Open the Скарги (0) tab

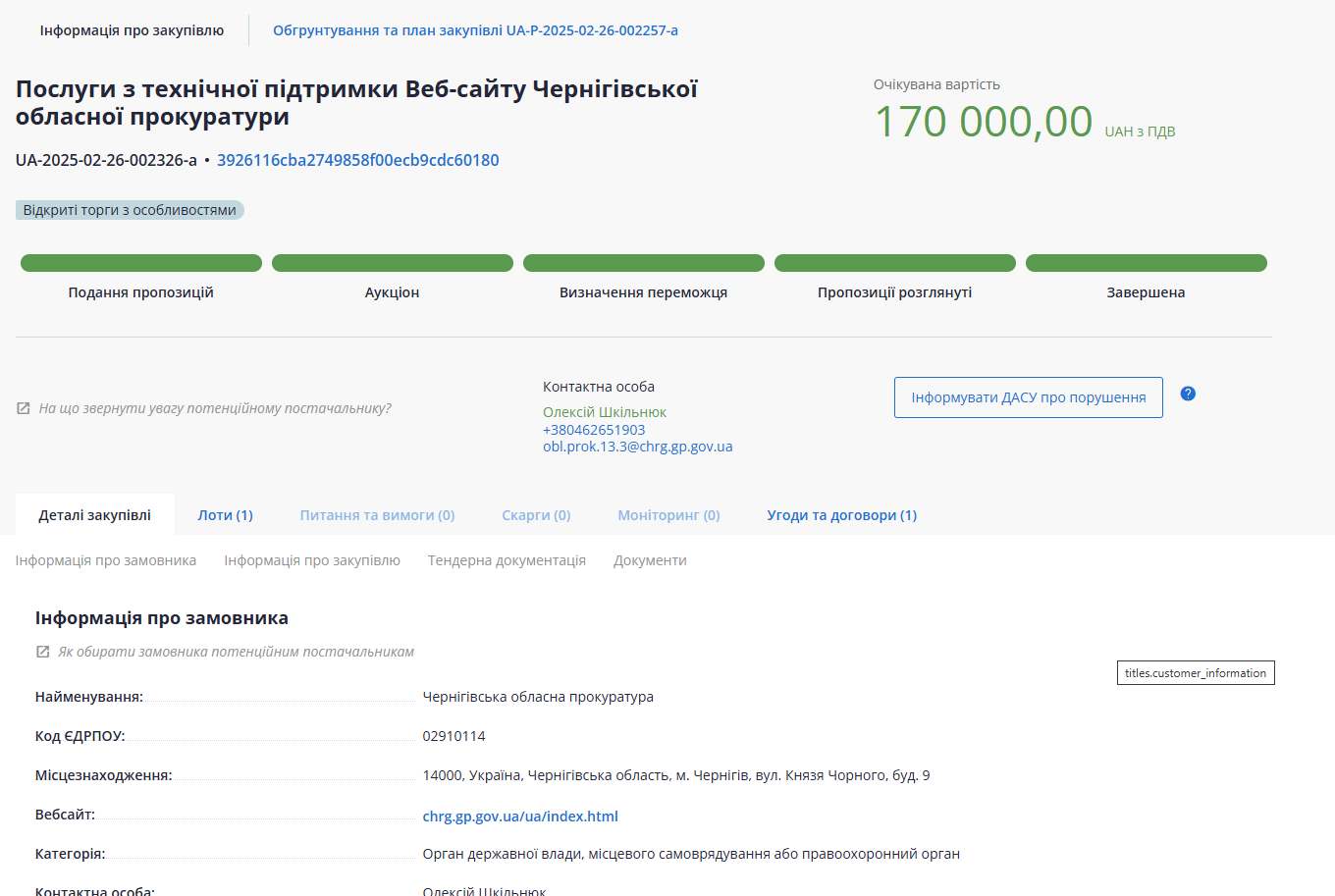point(536,515)
